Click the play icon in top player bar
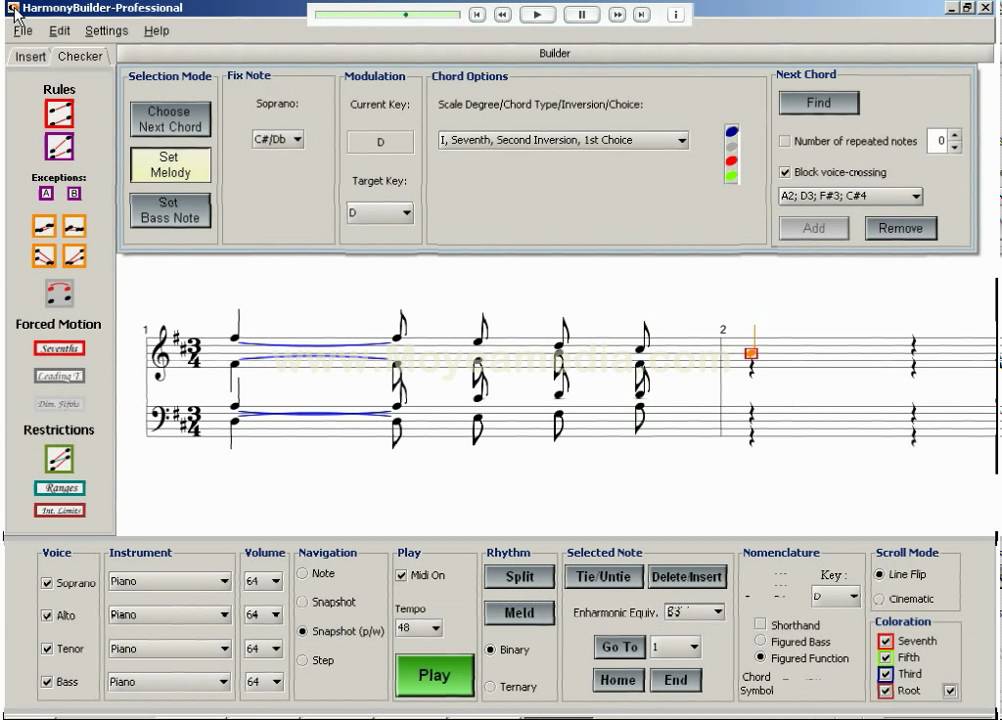Image resolution: width=1002 pixels, height=720 pixels. click(x=537, y=15)
